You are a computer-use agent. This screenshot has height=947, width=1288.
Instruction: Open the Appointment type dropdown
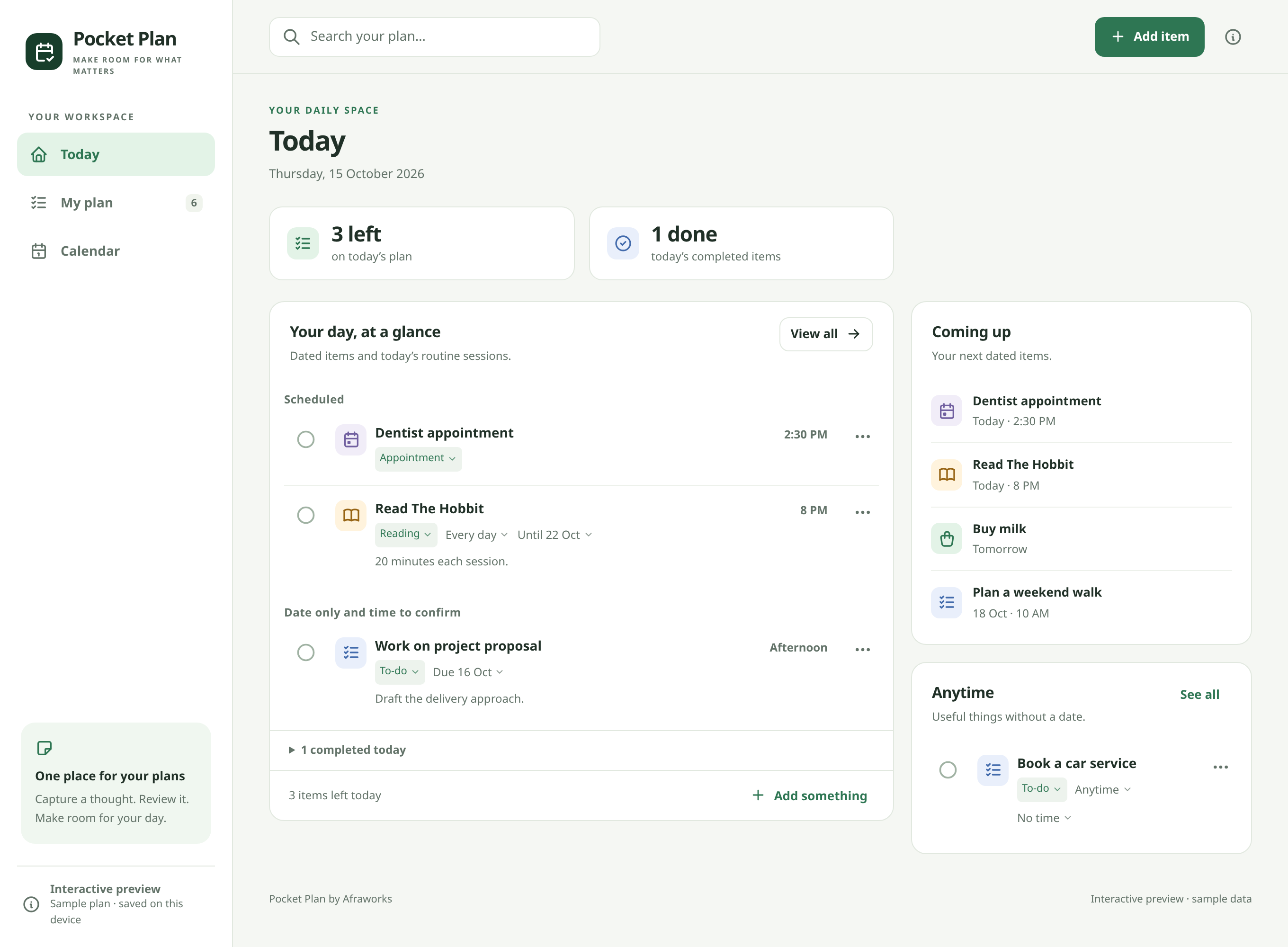point(418,459)
